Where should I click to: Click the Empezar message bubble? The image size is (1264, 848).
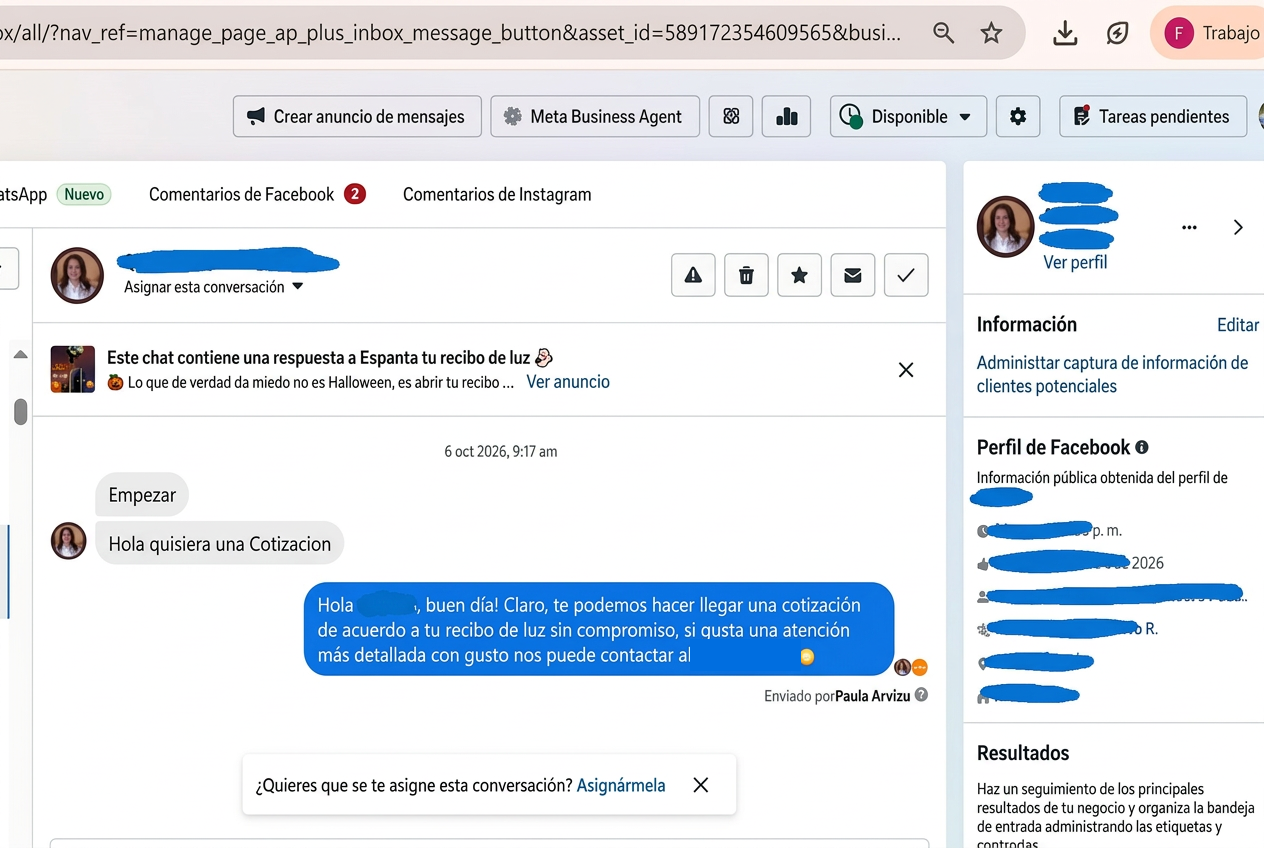point(142,495)
